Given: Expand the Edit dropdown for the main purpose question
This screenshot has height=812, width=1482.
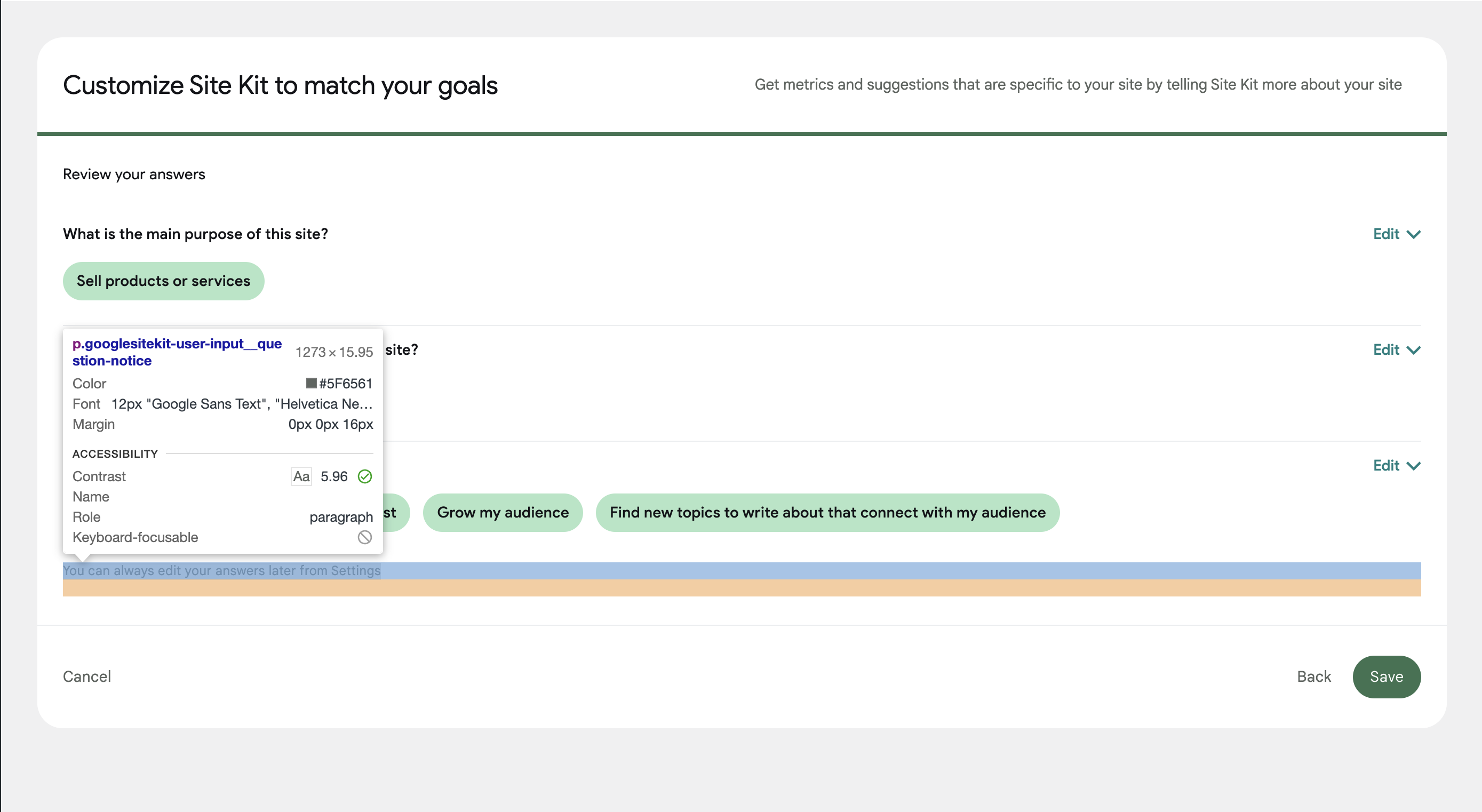Looking at the screenshot, I should [x=1396, y=234].
